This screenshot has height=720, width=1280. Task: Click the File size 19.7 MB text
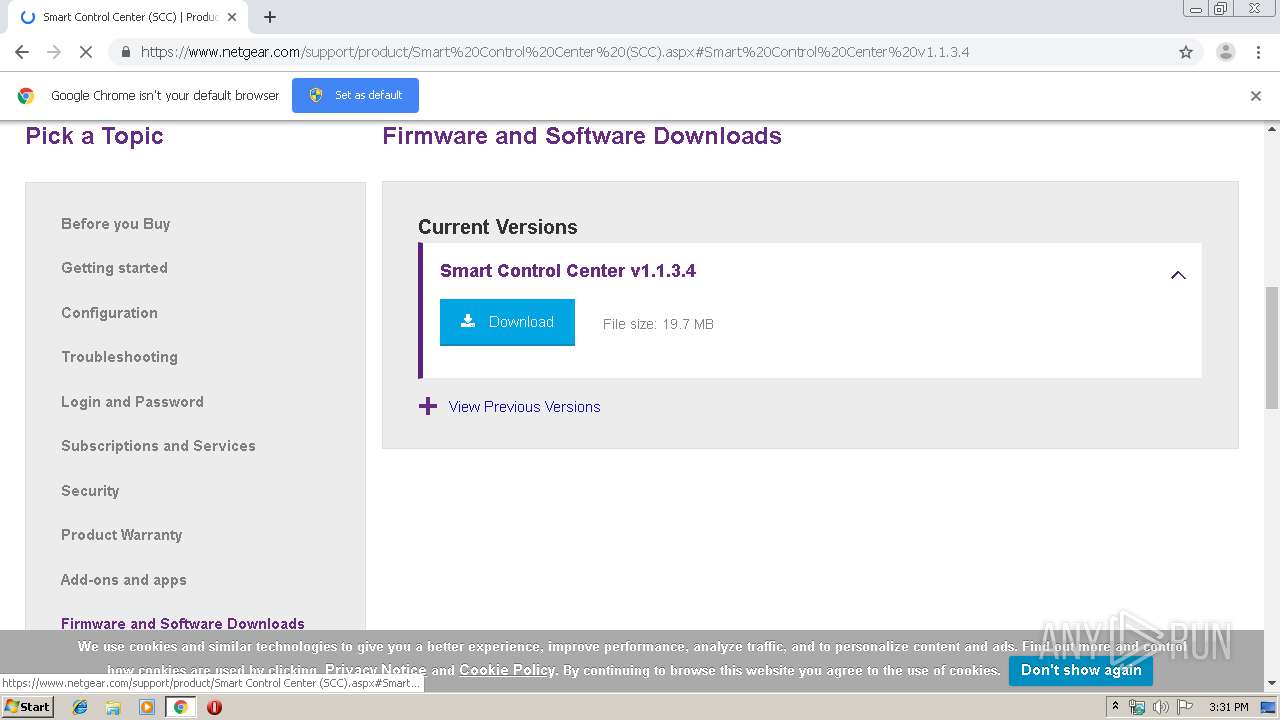pos(658,324)
